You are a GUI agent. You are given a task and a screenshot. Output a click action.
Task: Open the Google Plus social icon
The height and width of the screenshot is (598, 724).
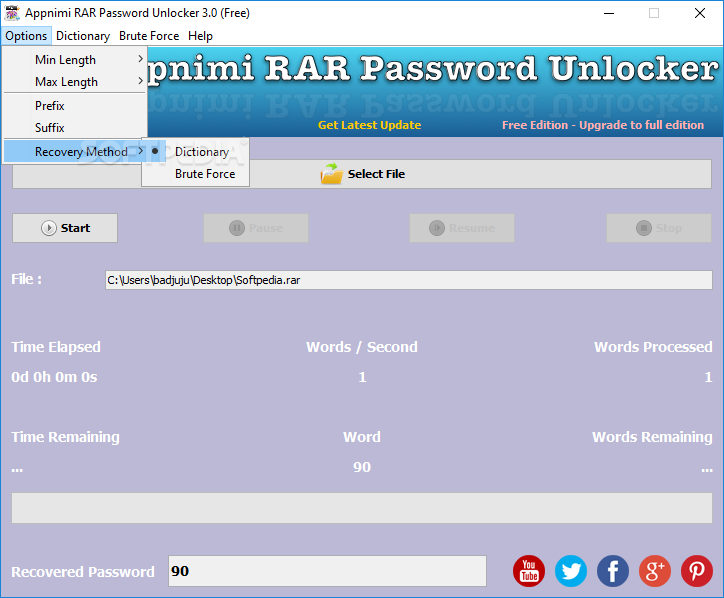655,571
